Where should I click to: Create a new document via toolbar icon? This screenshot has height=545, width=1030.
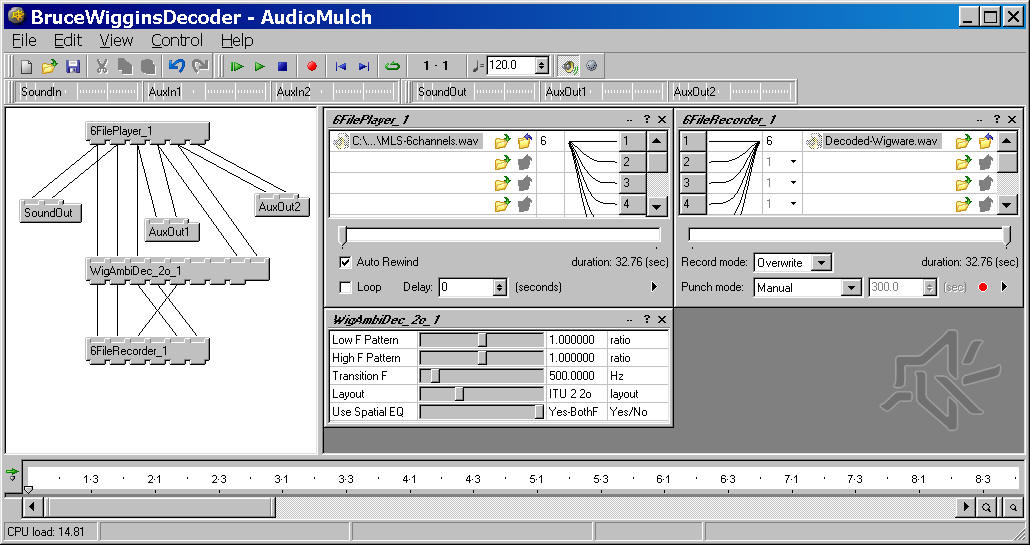(x=26, y=66)
